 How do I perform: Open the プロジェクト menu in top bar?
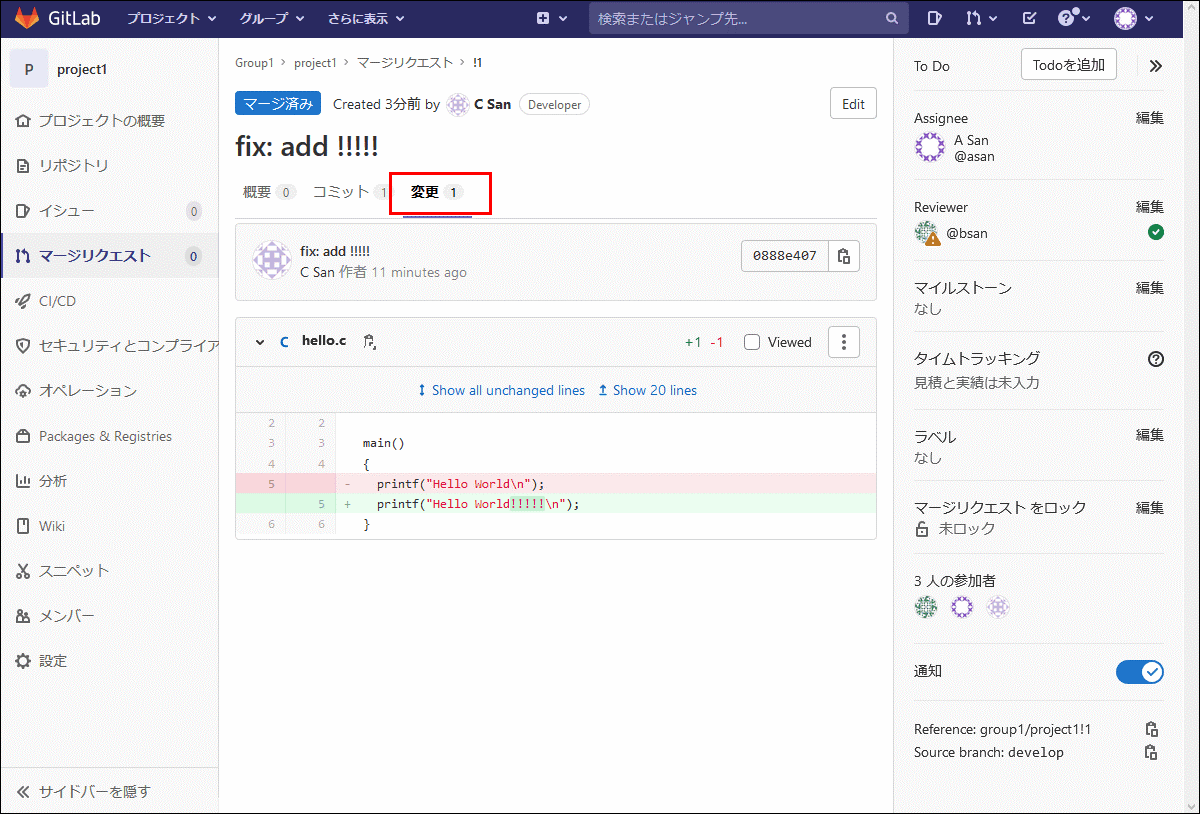(x=172, y=18)
